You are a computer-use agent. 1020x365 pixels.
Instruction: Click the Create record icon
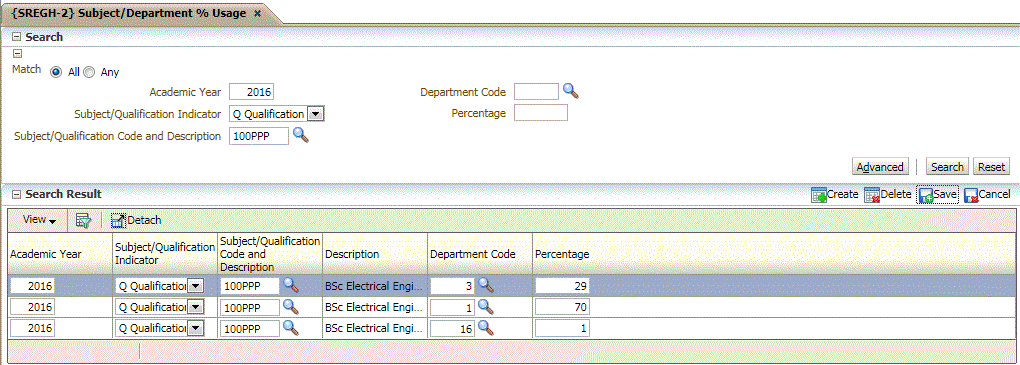coord(818,195)
